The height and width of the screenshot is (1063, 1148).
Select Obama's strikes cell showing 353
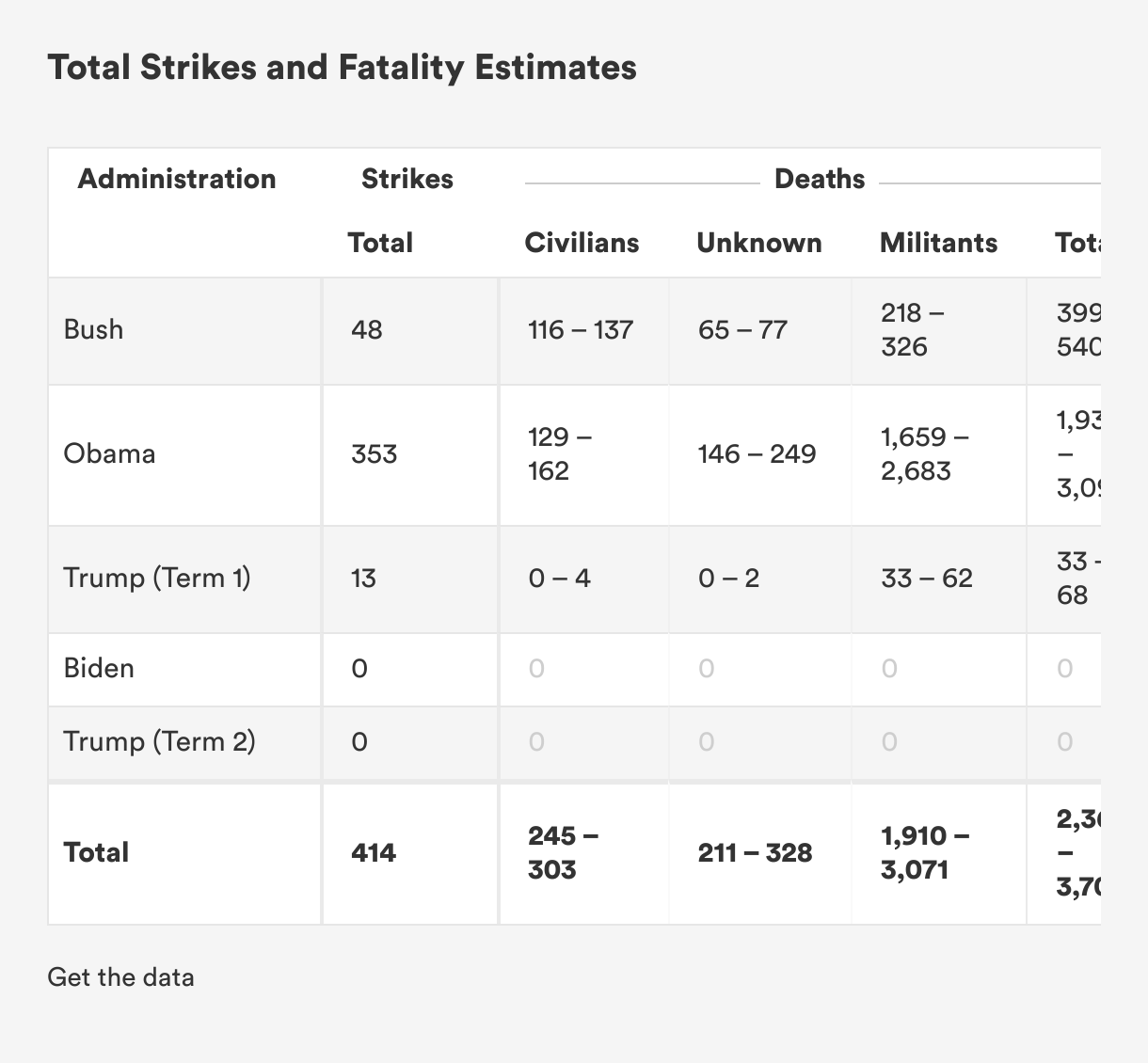tap(374, 454)
